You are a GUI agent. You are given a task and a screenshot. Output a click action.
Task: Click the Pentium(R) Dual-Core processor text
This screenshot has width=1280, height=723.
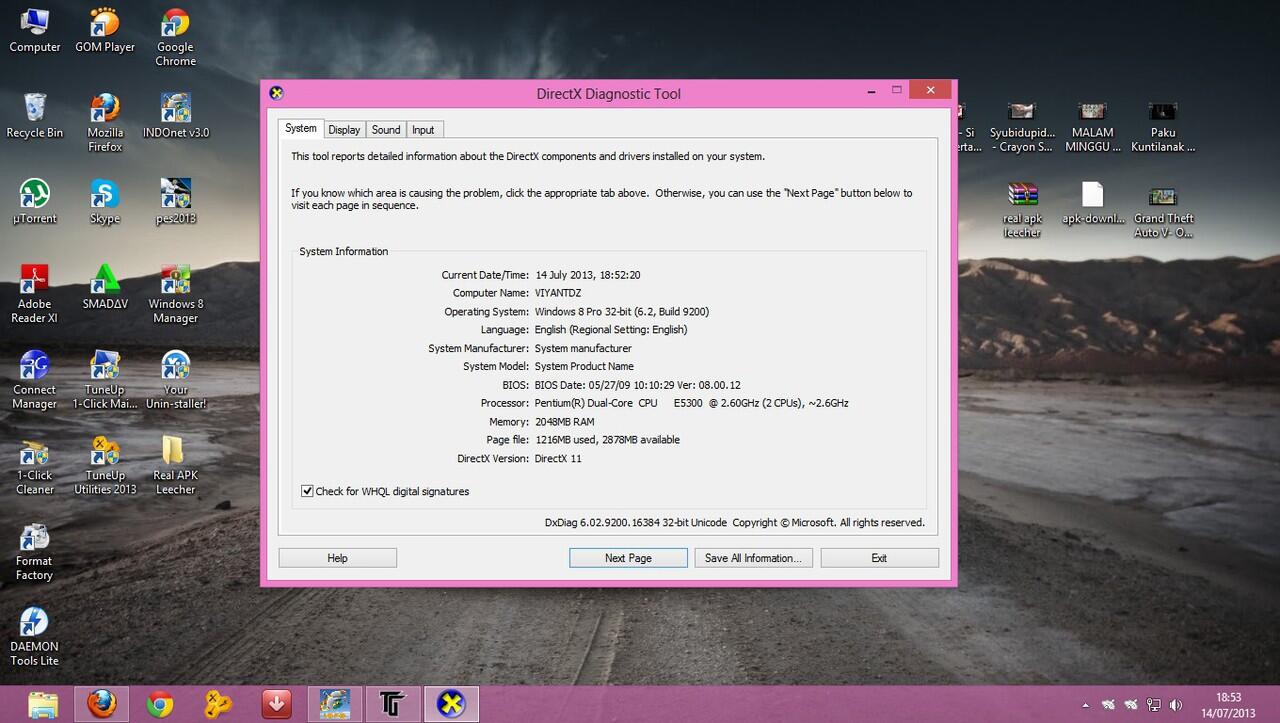(x=692, y=403)
